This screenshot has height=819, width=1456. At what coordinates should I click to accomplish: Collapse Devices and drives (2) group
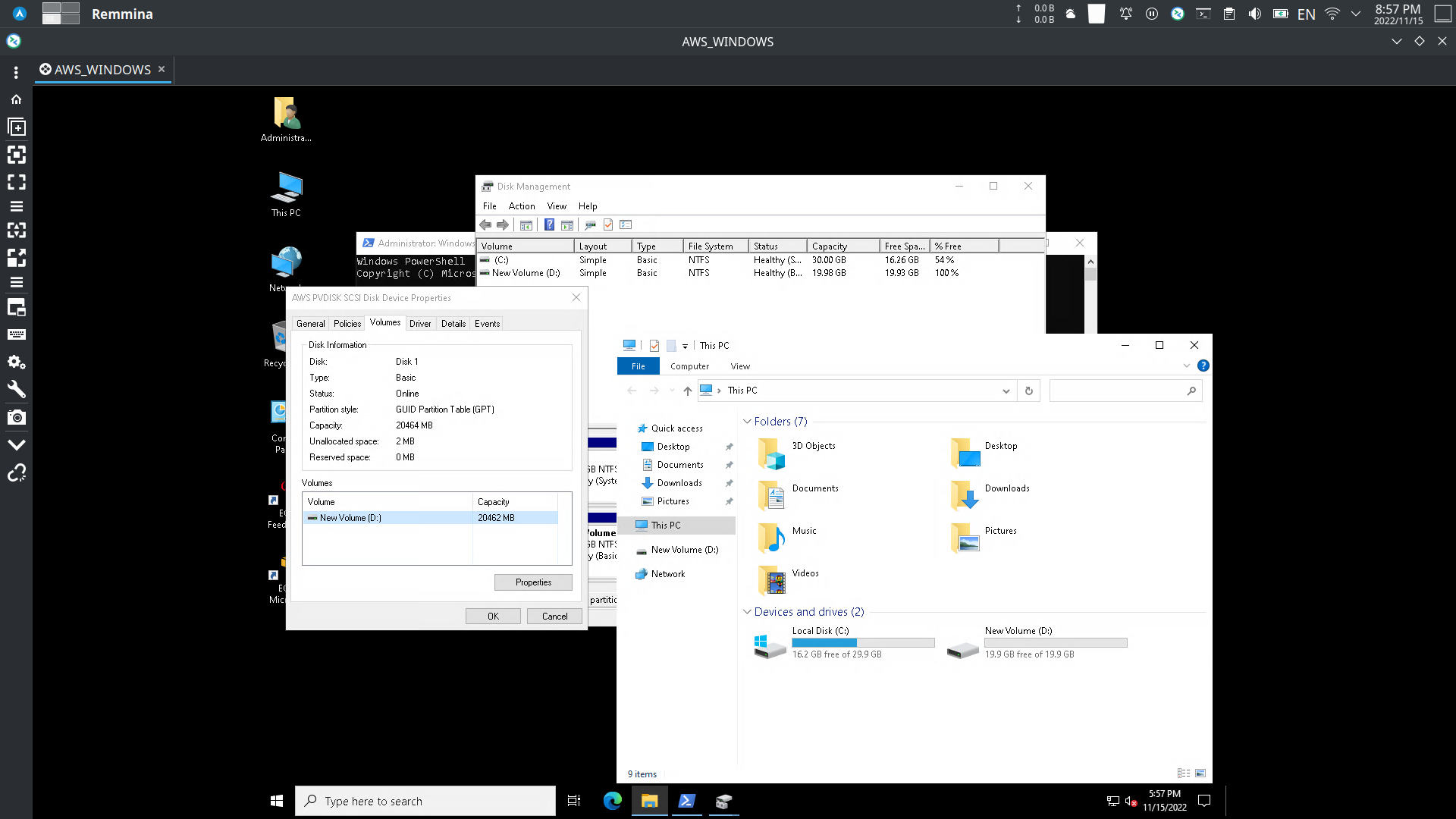747,612
